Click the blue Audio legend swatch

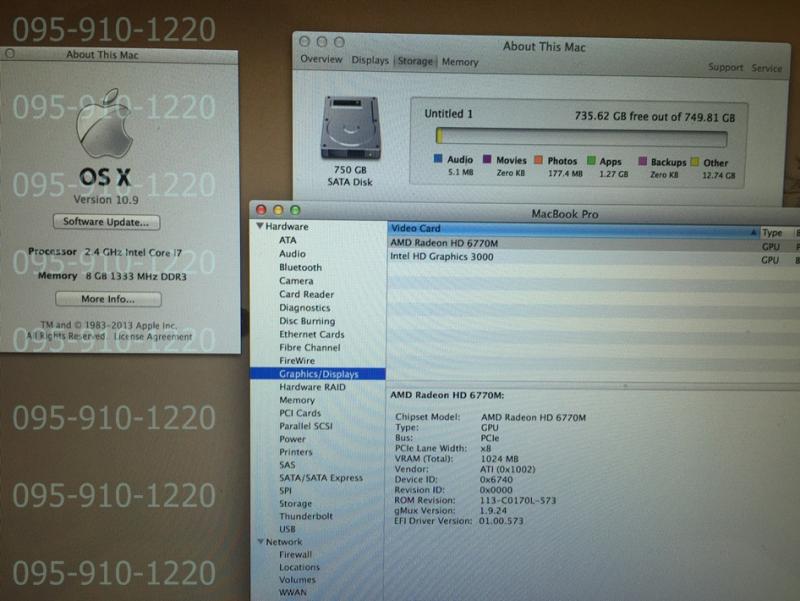[438, 159]
